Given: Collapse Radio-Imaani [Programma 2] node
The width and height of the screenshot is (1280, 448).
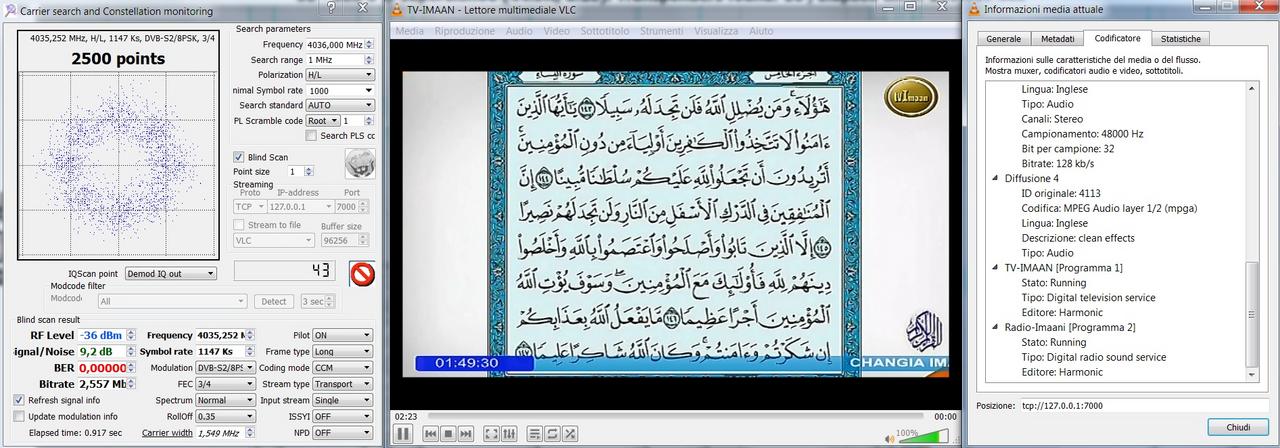Looking at the screenshot, I should point(995,327).
